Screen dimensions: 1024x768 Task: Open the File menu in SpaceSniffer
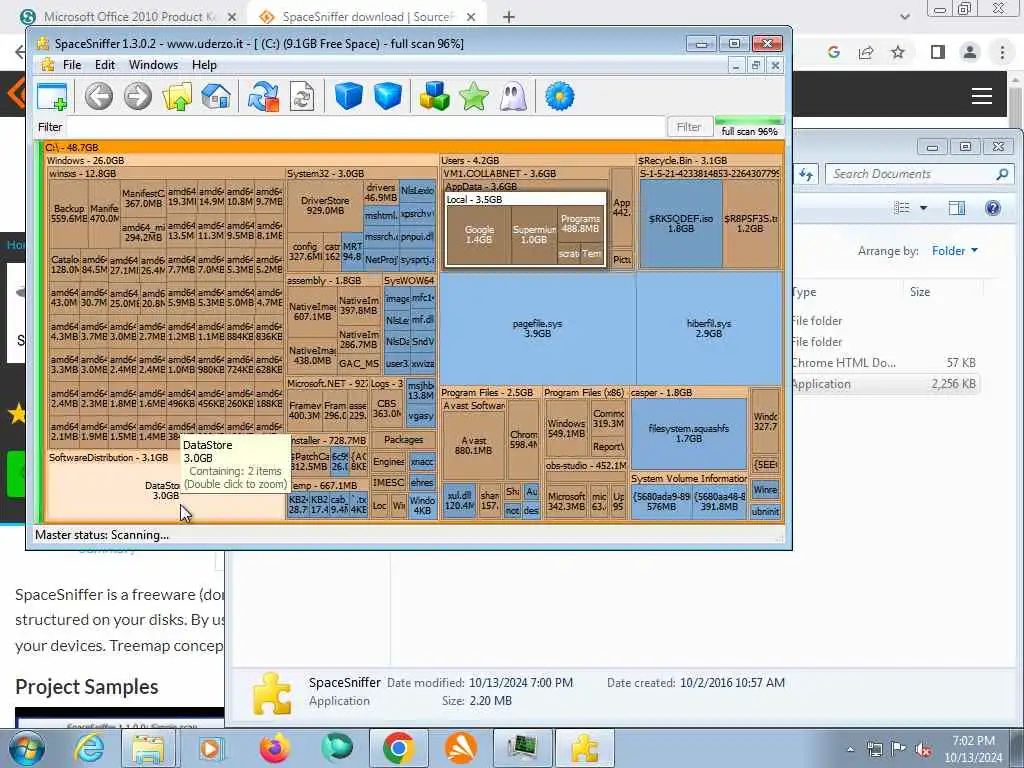(72, 65)
